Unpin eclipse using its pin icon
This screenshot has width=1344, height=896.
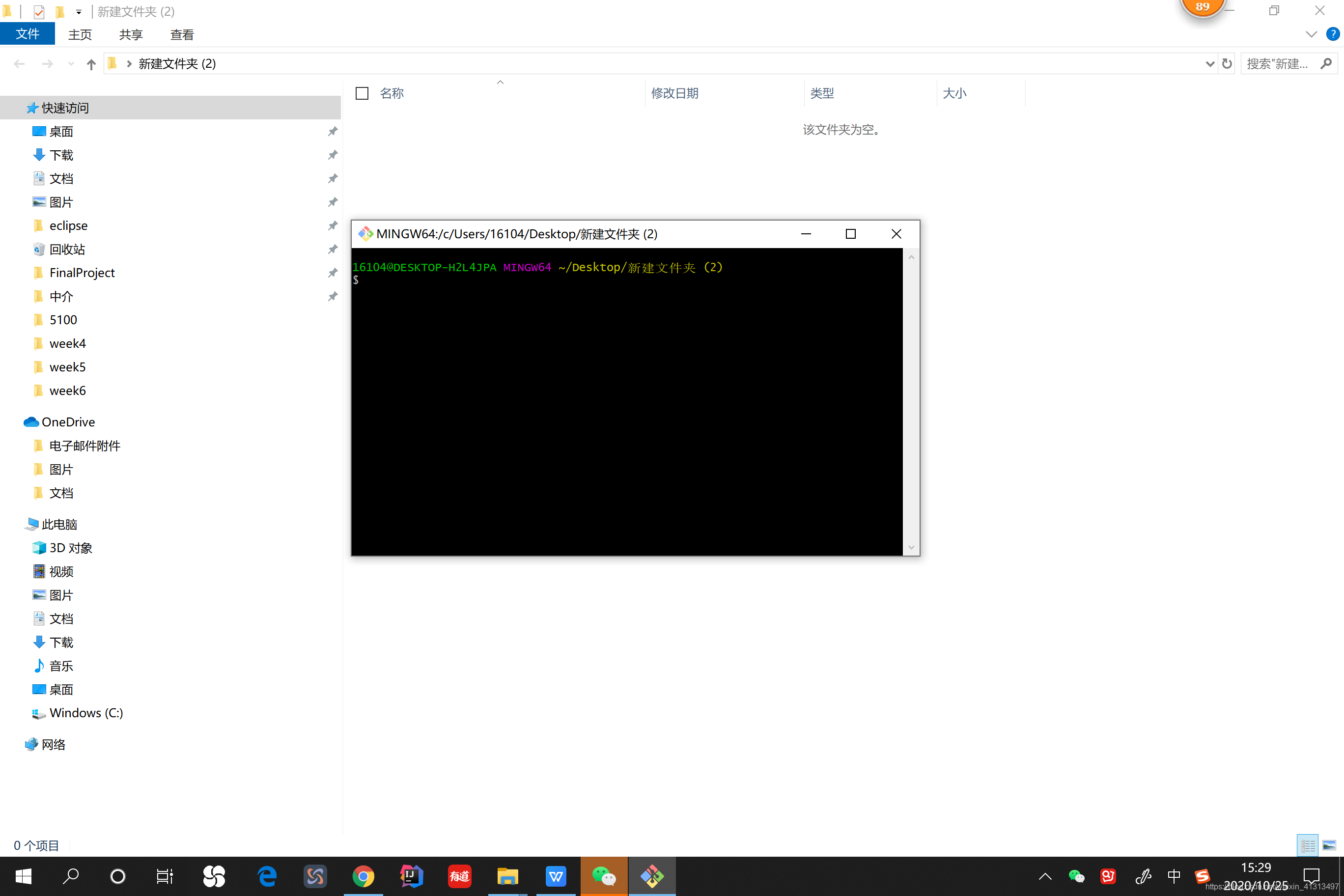pyautogui.click(x=333, y=225)
